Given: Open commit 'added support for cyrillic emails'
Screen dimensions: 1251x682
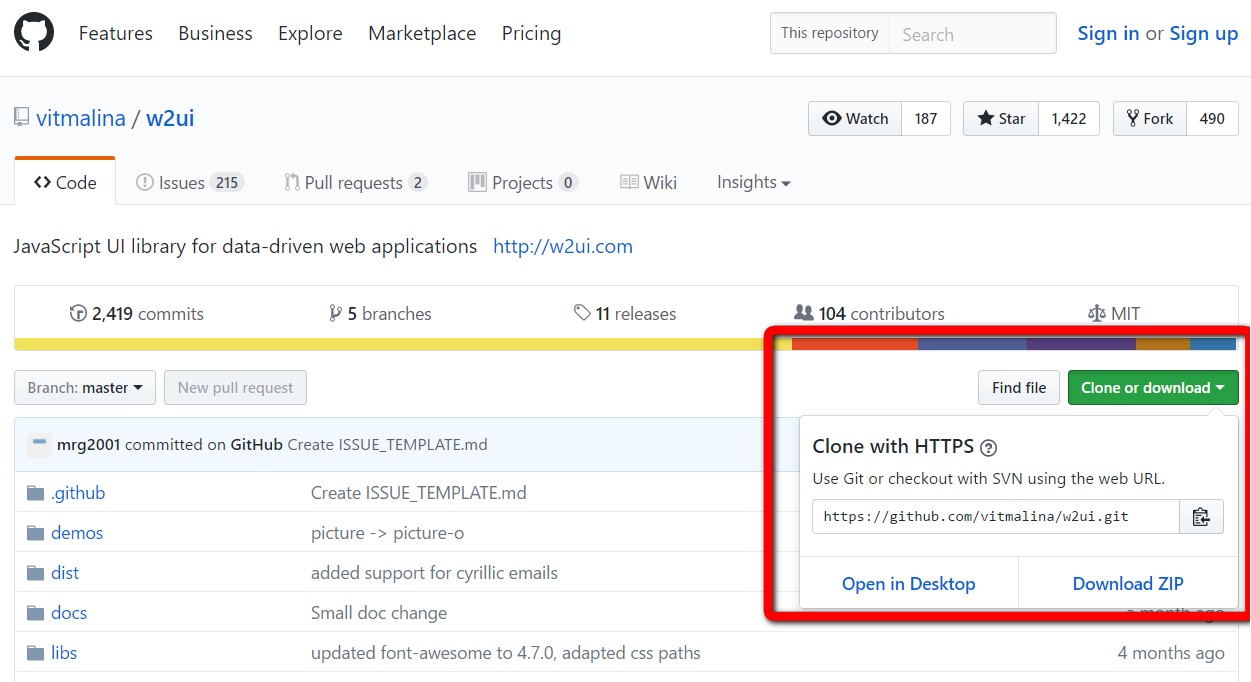Looking at the screenshot, I should (434, 573).
